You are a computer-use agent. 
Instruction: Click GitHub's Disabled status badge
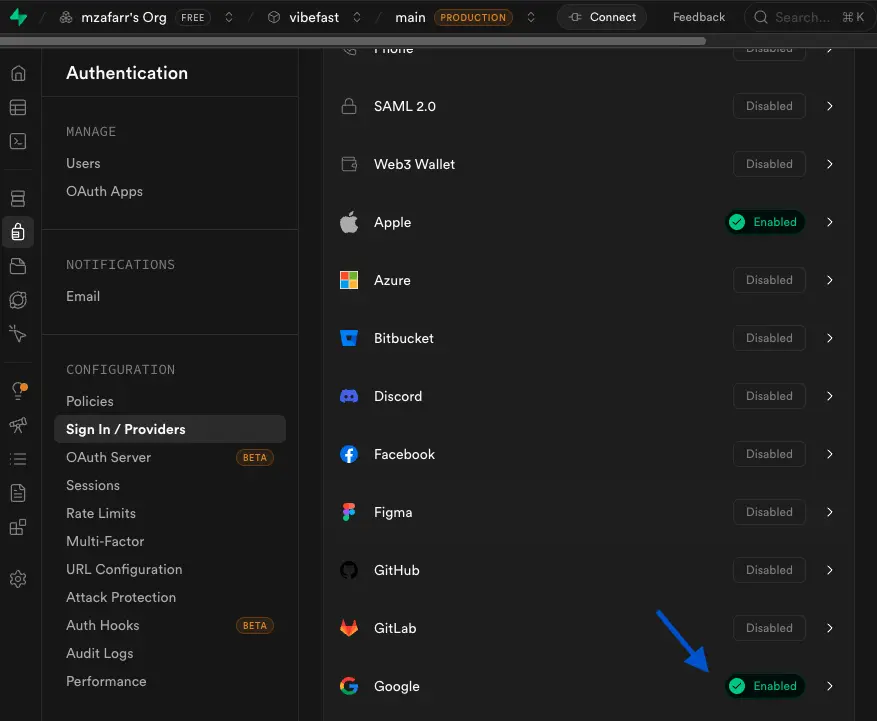point(769,570)
